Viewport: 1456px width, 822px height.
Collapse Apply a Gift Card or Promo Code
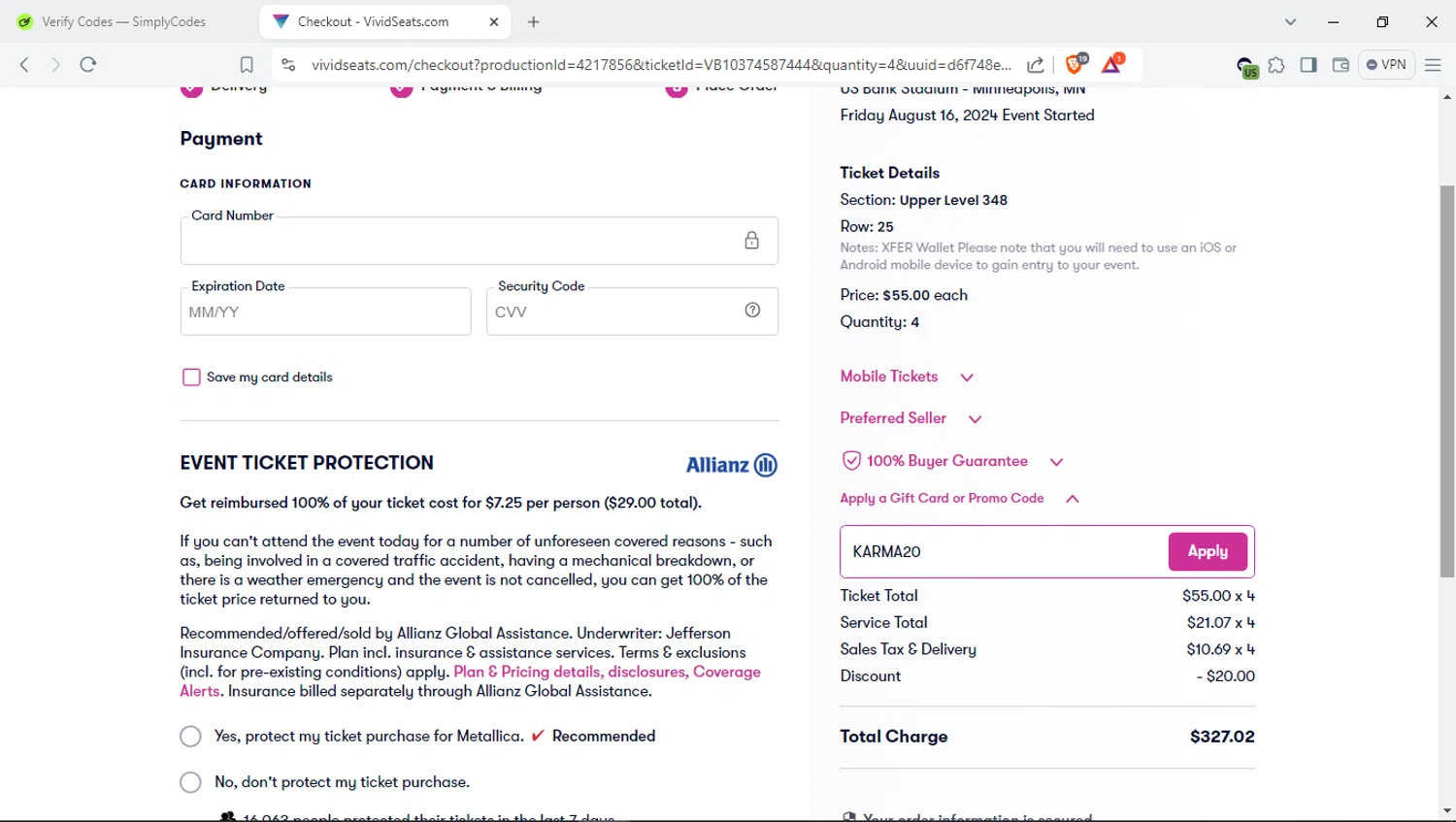960,498
